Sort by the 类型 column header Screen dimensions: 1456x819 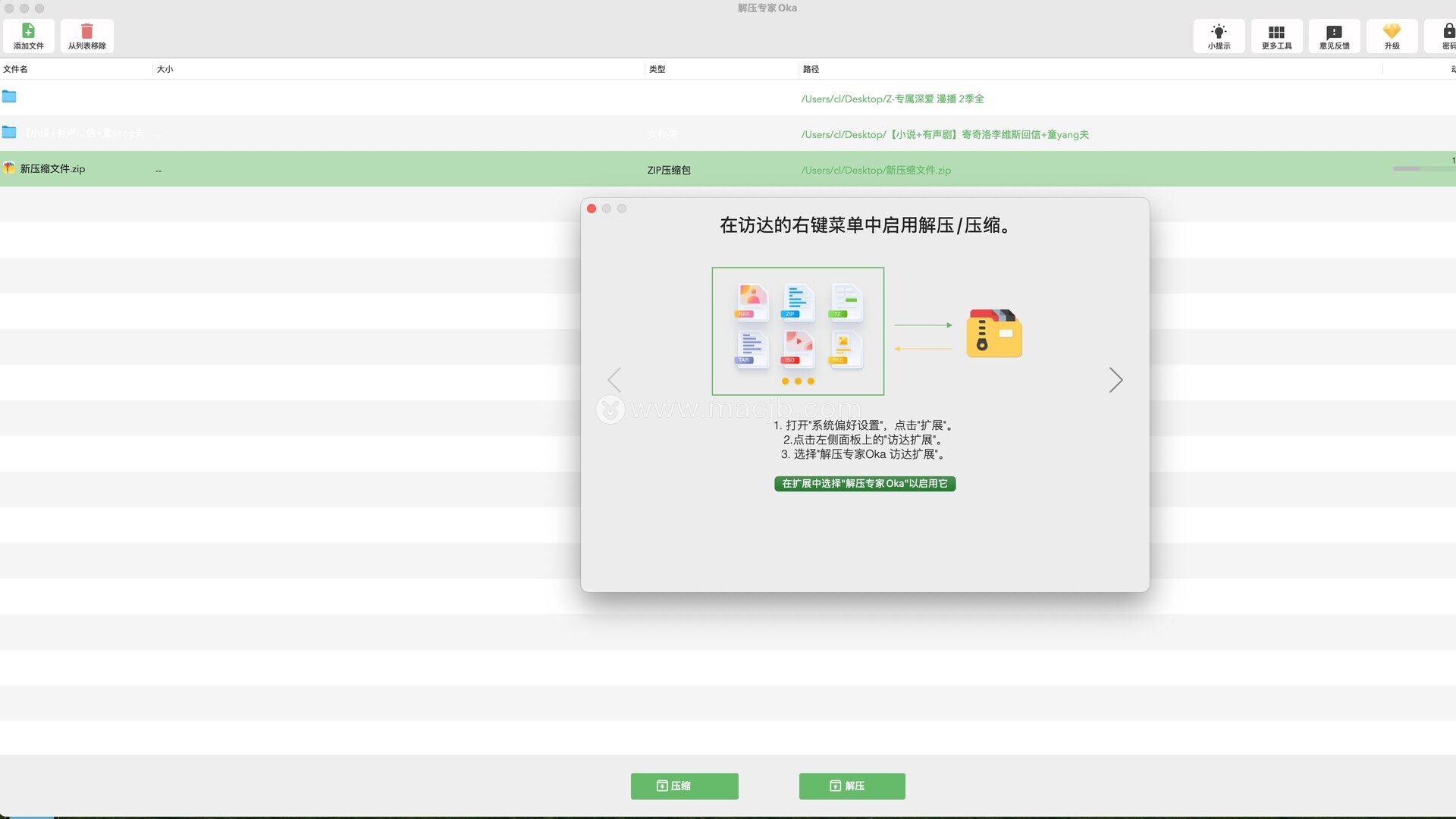tap(657, 69)
